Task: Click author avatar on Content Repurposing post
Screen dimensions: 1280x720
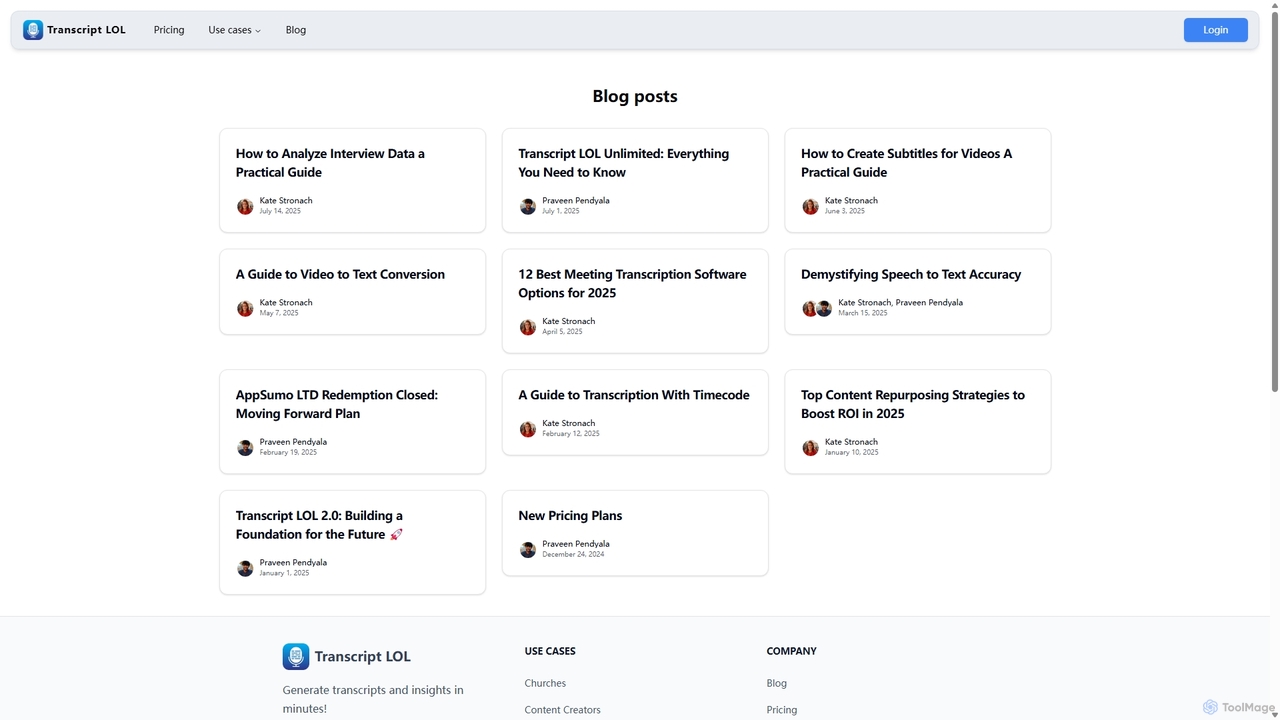Action: click(x=810, y=448)
